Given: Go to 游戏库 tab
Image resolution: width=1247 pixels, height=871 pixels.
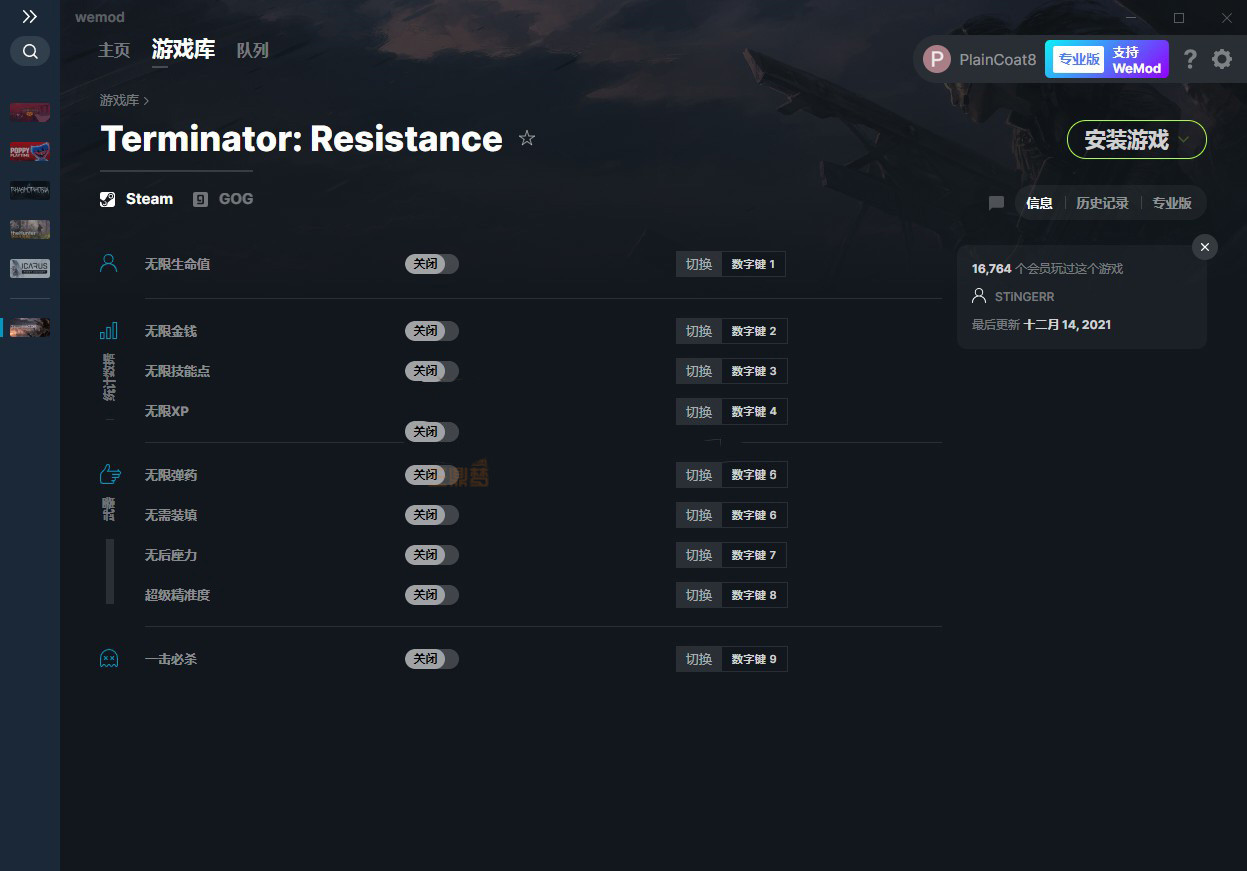Looking at the screenshot, I should click(183, 50).
